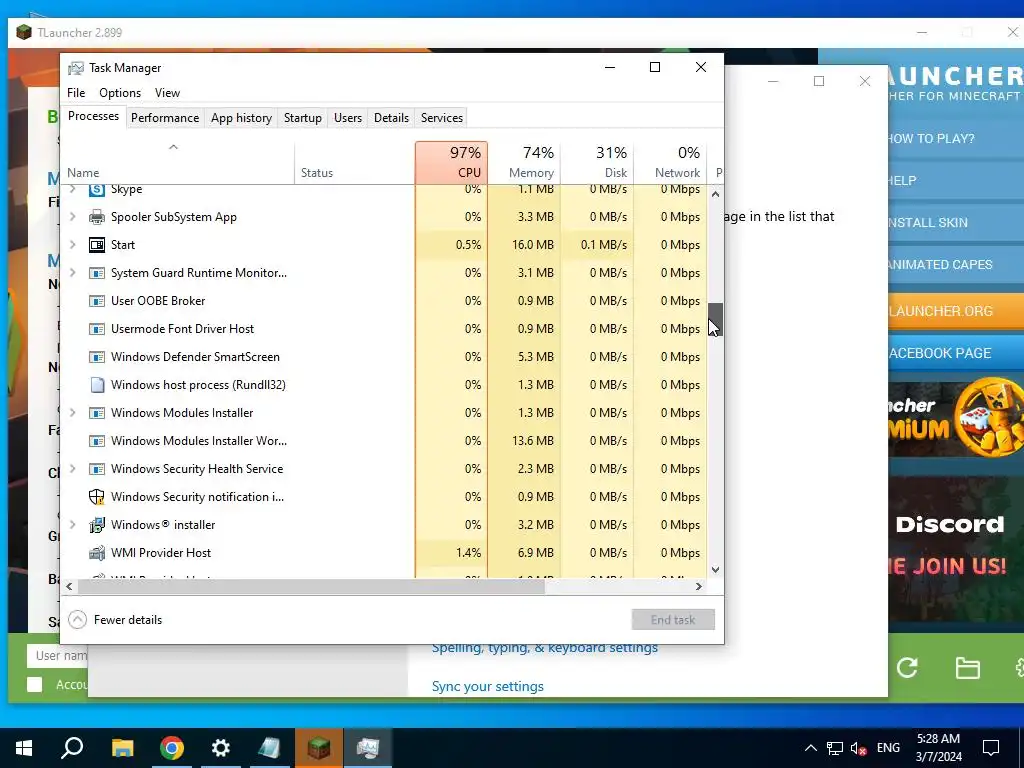Screen dimensions: 1024x768
Task: Expand Windows Security Health Service row
Action: coord(72,469)
